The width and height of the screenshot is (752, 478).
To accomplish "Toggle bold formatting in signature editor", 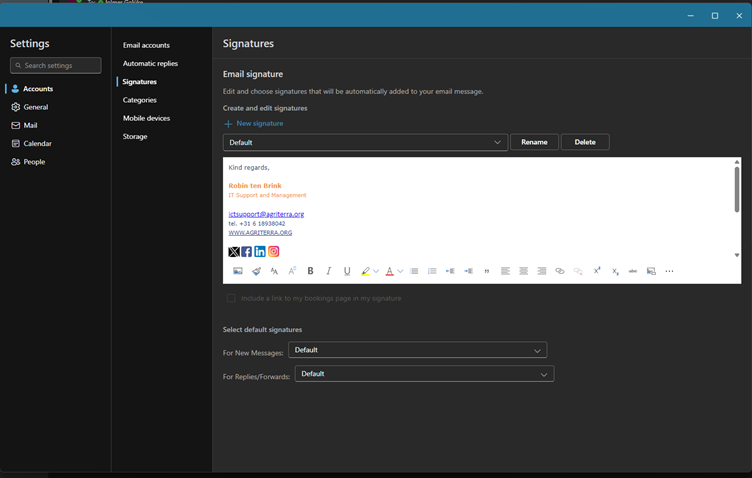I will pos(310,271).
